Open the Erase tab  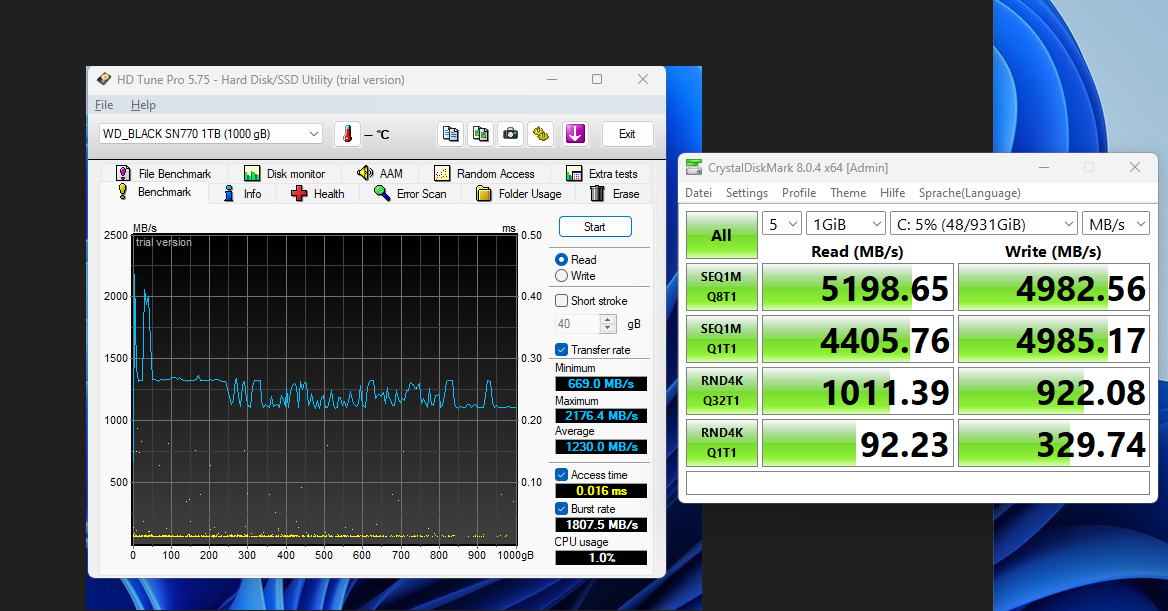[615, 194]
